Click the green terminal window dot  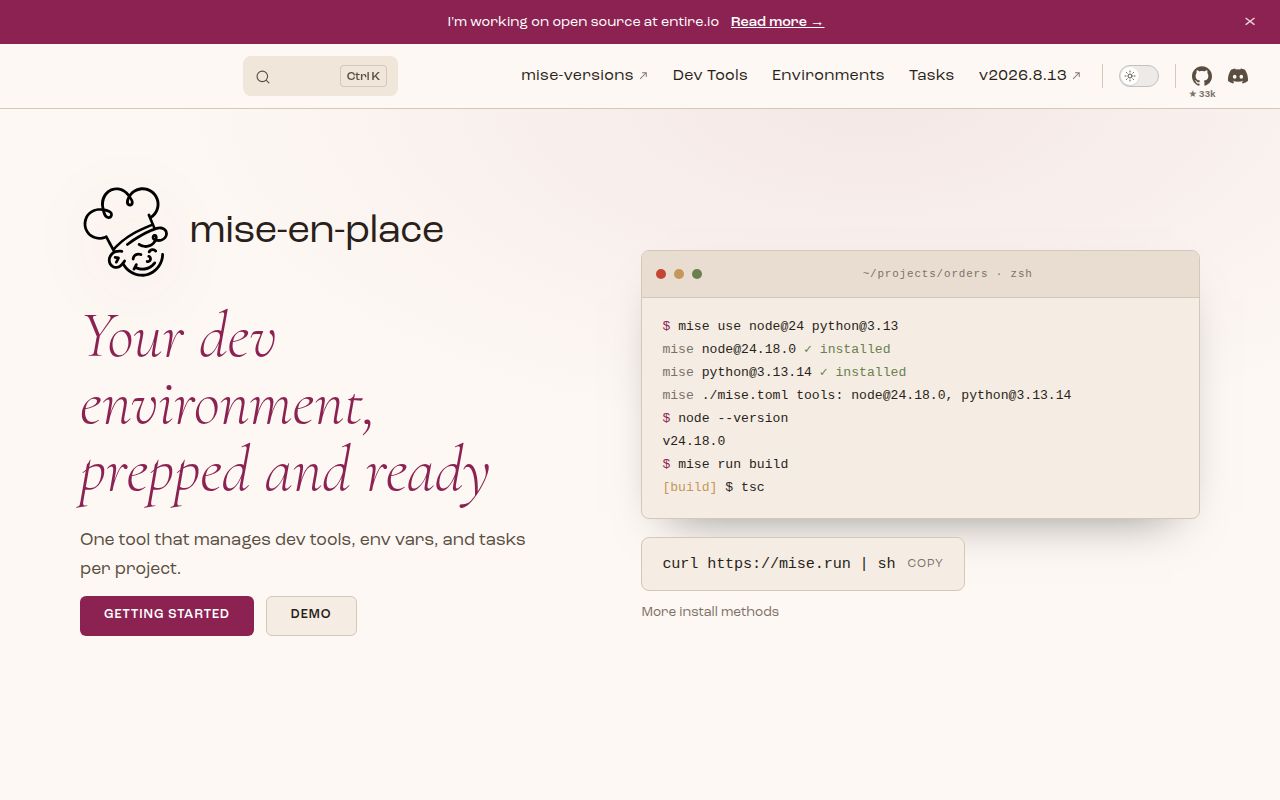(x=697, y=274)
